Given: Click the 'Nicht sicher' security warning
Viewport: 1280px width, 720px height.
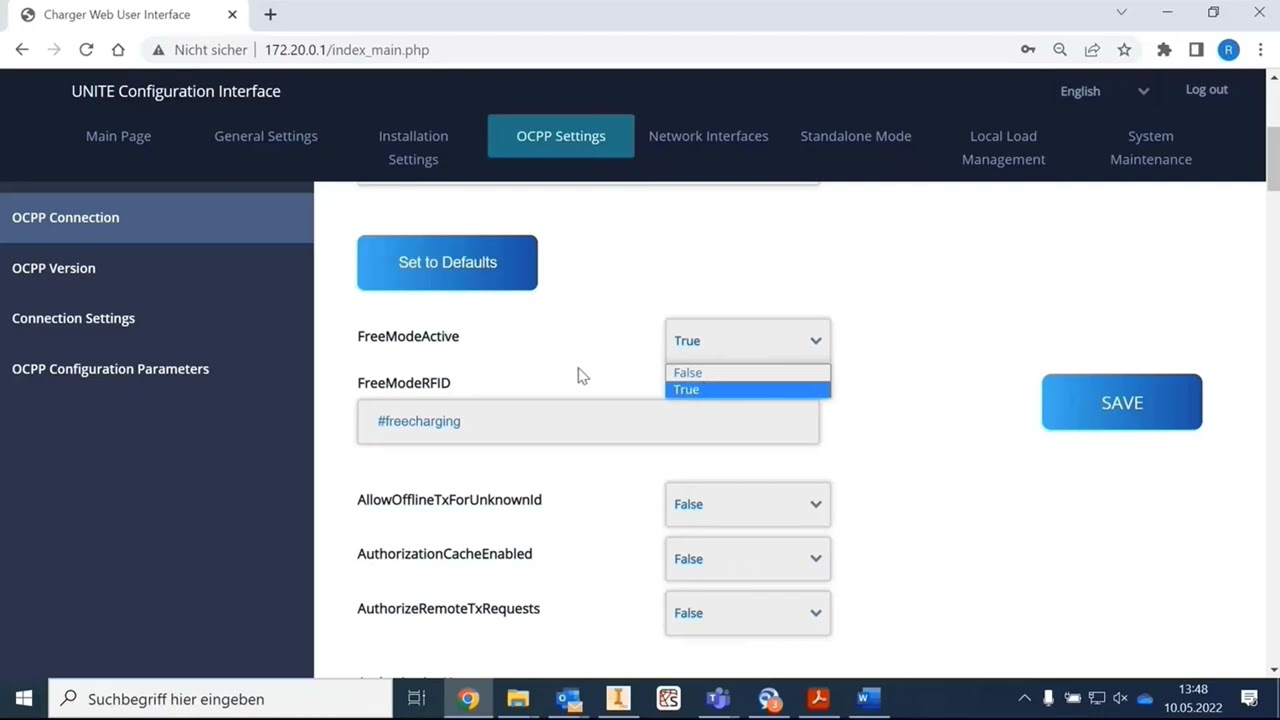Looking at the screenshot, I should click(199, 50).
